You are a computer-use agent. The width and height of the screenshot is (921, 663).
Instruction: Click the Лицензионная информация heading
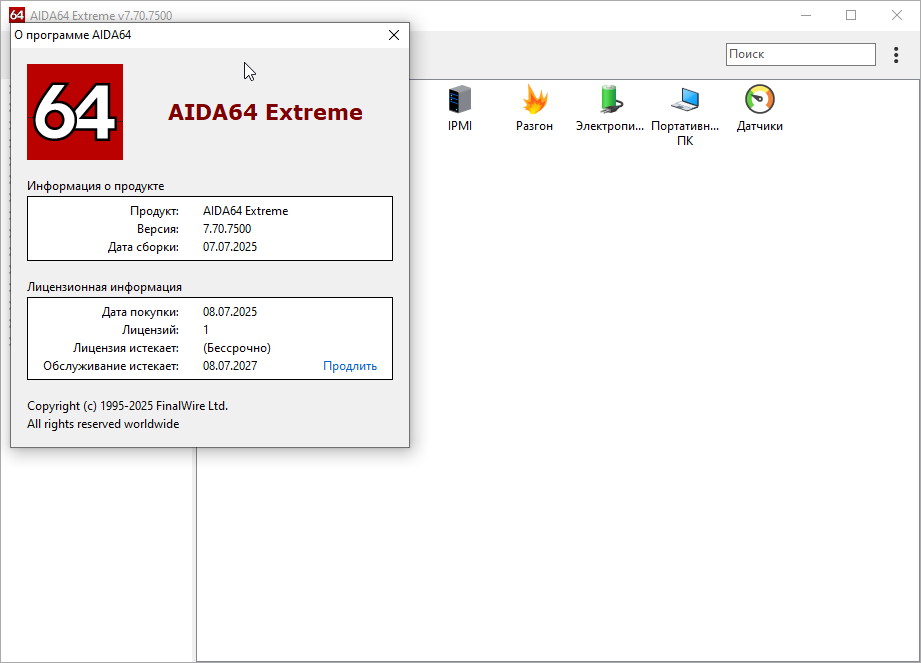[105, 287]
